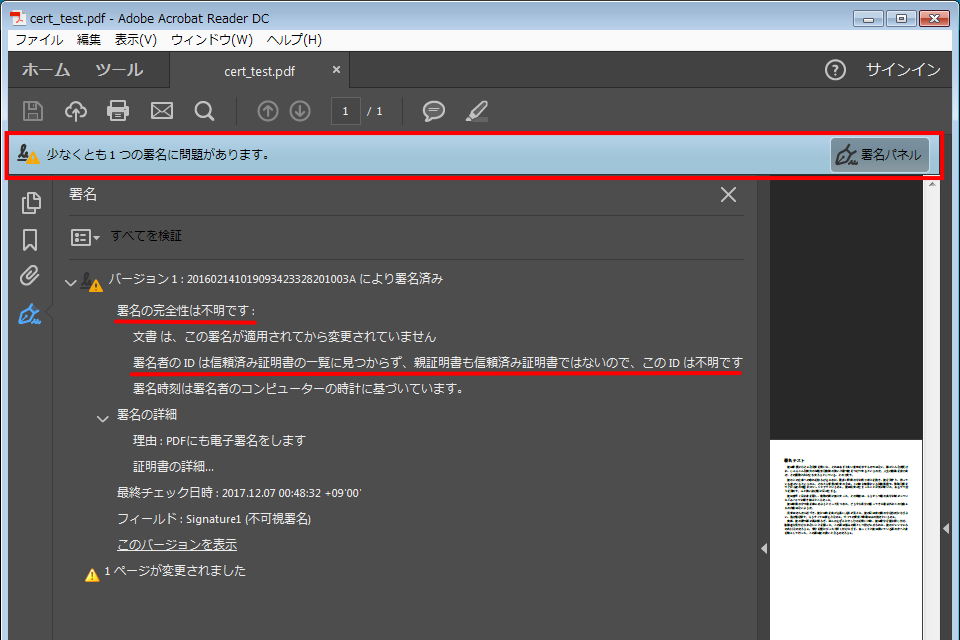Click 少なくとも 1 つの署名に問題があります message
Screen dimensions: 960x640
pos(158,154)
